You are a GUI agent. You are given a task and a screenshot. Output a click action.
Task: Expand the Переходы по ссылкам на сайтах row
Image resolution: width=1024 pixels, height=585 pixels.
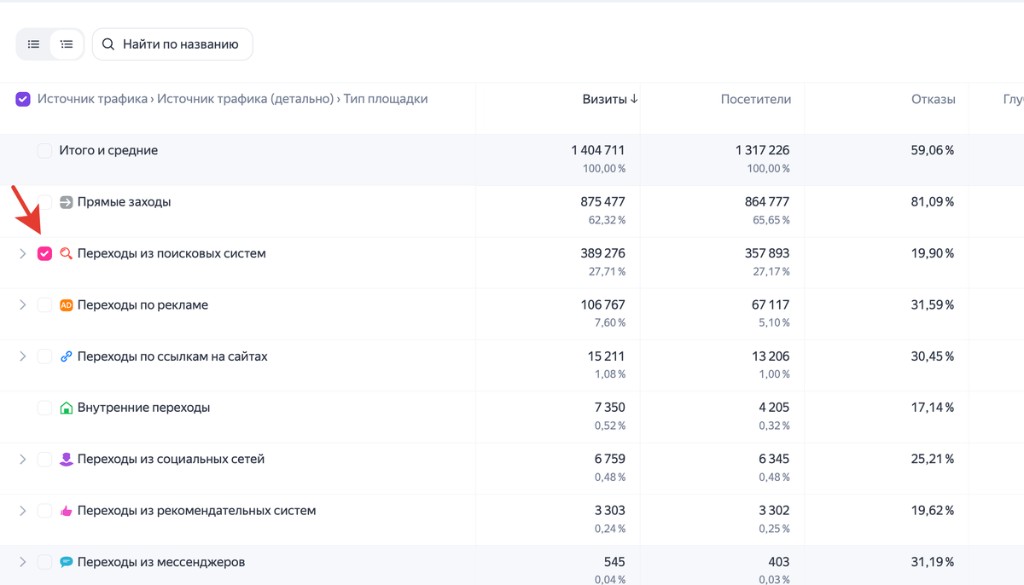click(22, 356)
